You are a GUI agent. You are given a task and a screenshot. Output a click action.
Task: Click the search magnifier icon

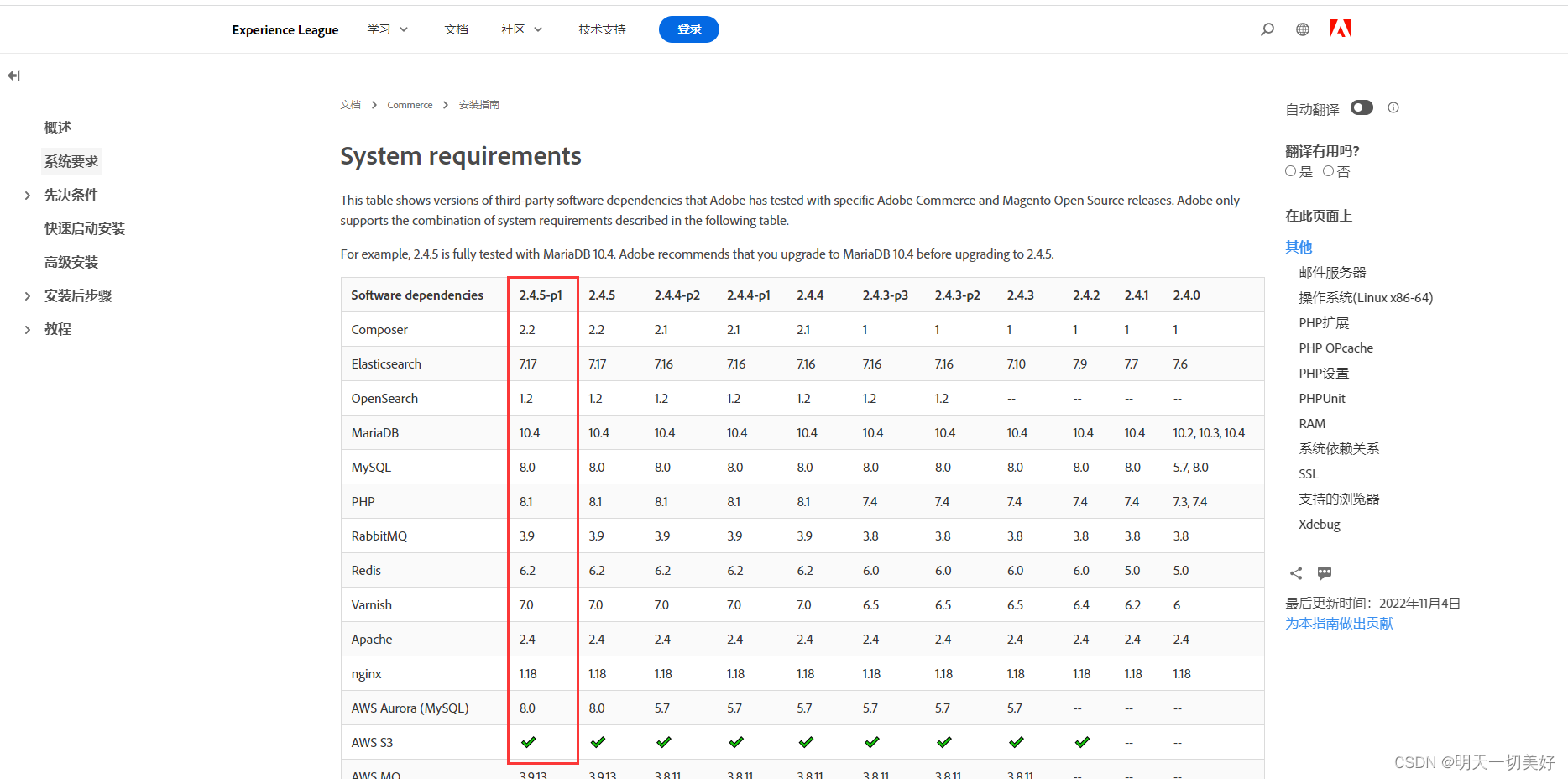pyautogui.click(x=1267, y=29)
